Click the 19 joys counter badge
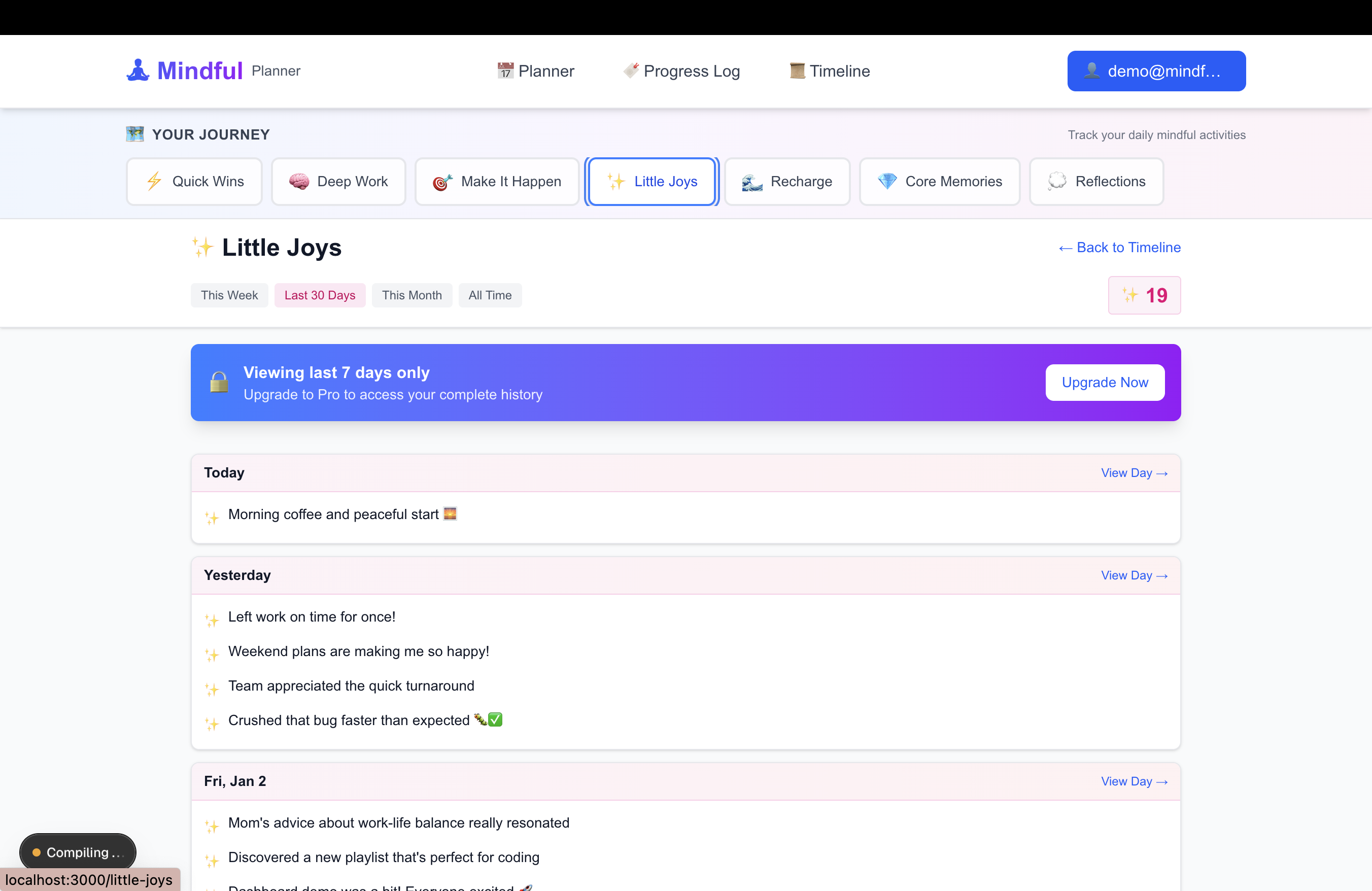This screenshot has width=1372, height=891. (x=1144, y=295)
